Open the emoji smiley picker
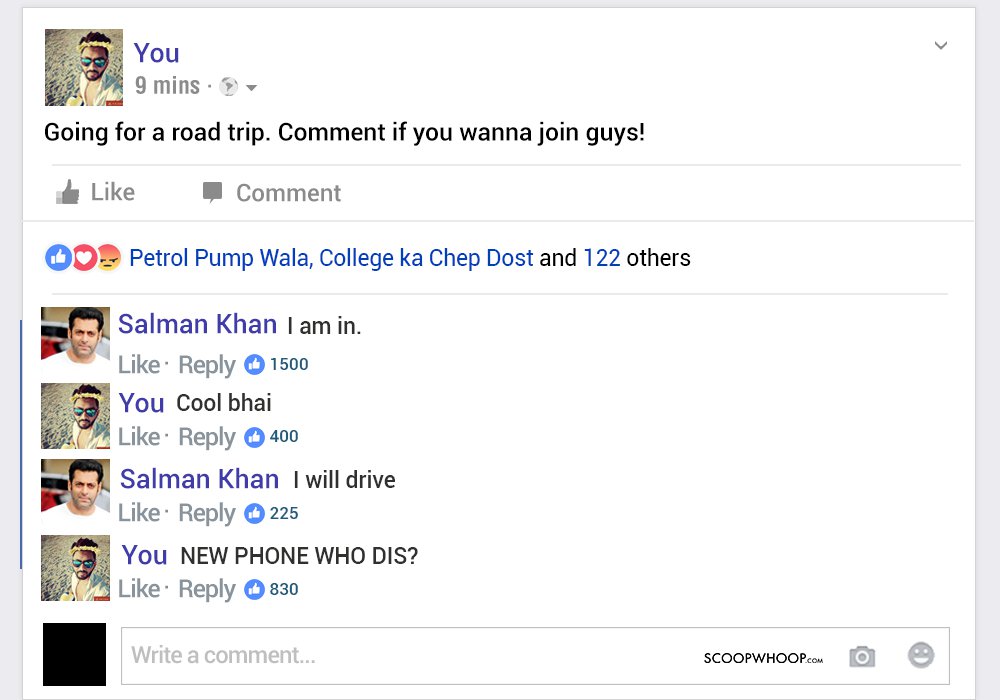The width and height of the screenshot is (1000, 700). point(921,655)
